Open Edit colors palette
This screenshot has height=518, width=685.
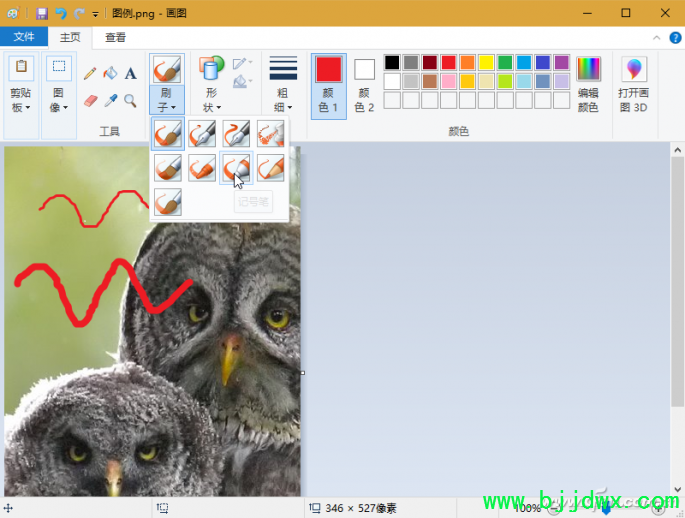tap(588, 84)
